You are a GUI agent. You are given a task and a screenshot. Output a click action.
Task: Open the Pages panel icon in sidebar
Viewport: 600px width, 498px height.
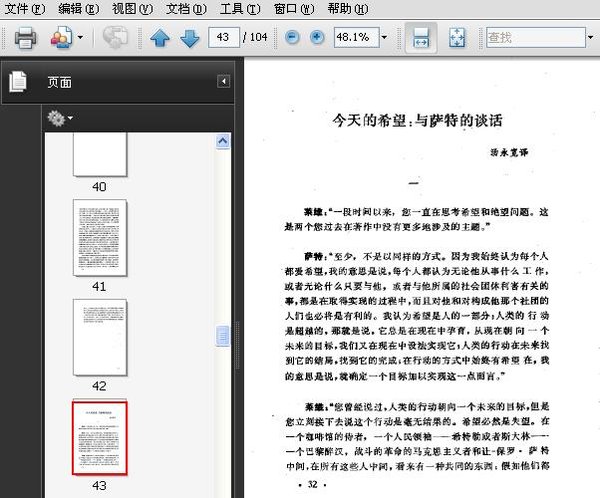click(18, 82)
